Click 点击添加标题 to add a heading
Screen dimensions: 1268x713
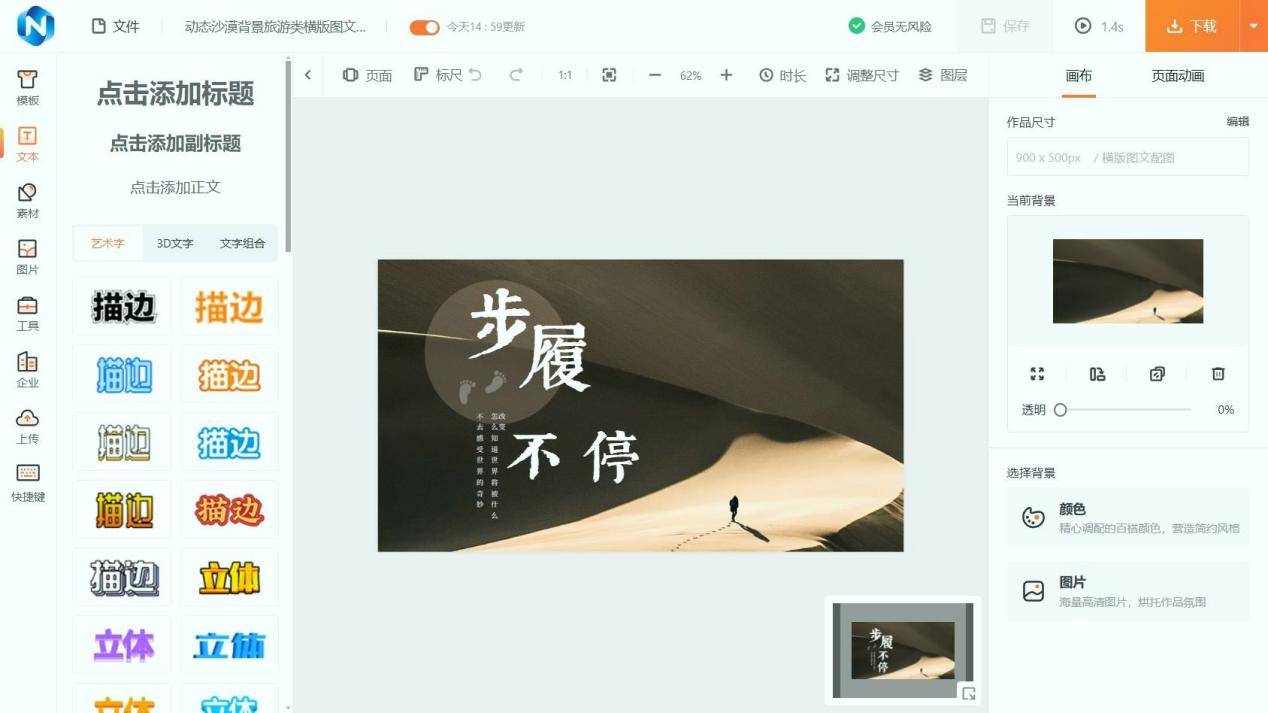pos(175,94)
